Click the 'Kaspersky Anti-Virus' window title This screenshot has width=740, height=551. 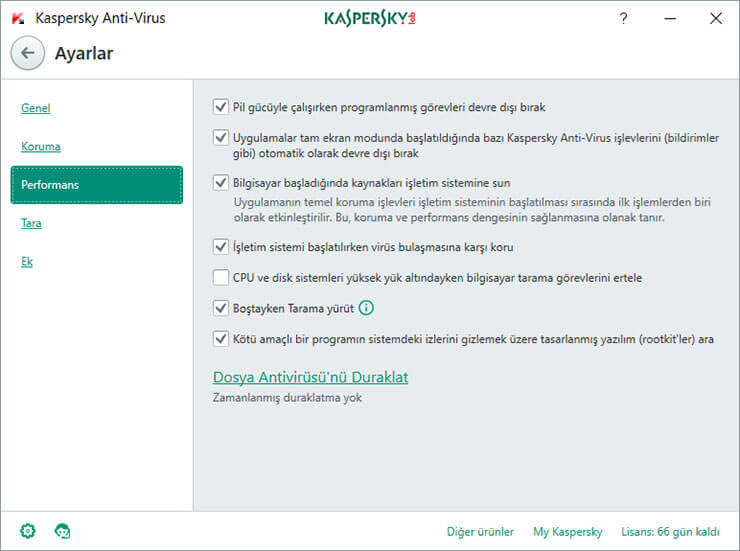click(x=101, y=18)
